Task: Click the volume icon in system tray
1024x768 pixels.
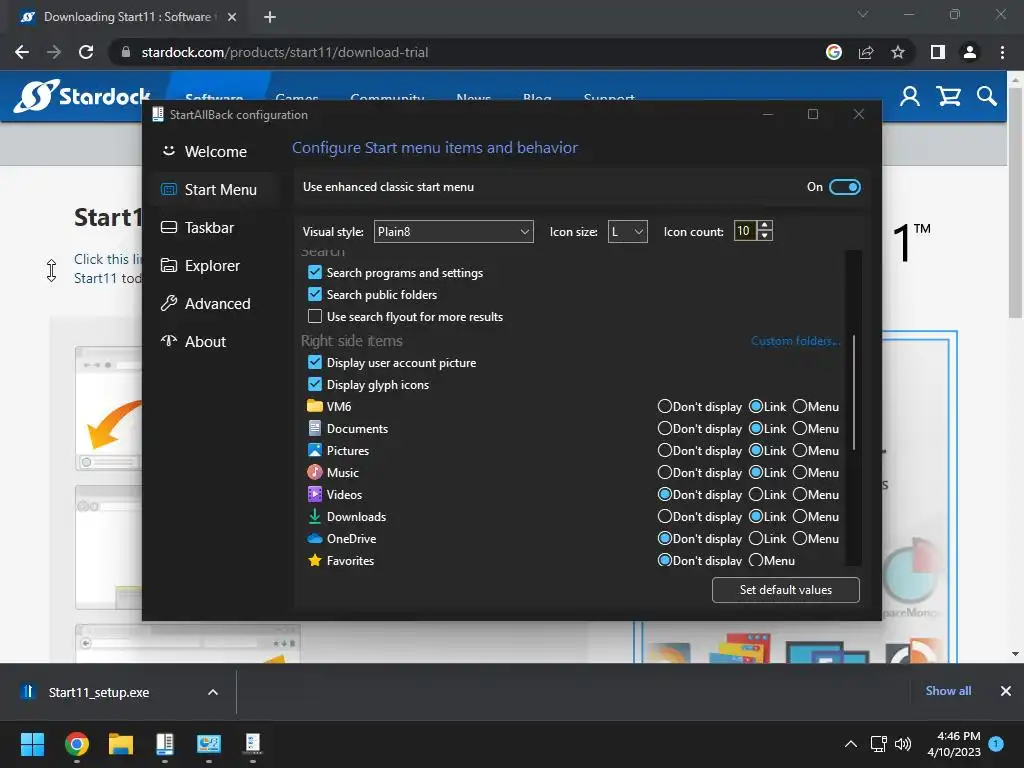Action: pyautogui.click(x=903, y=744)
